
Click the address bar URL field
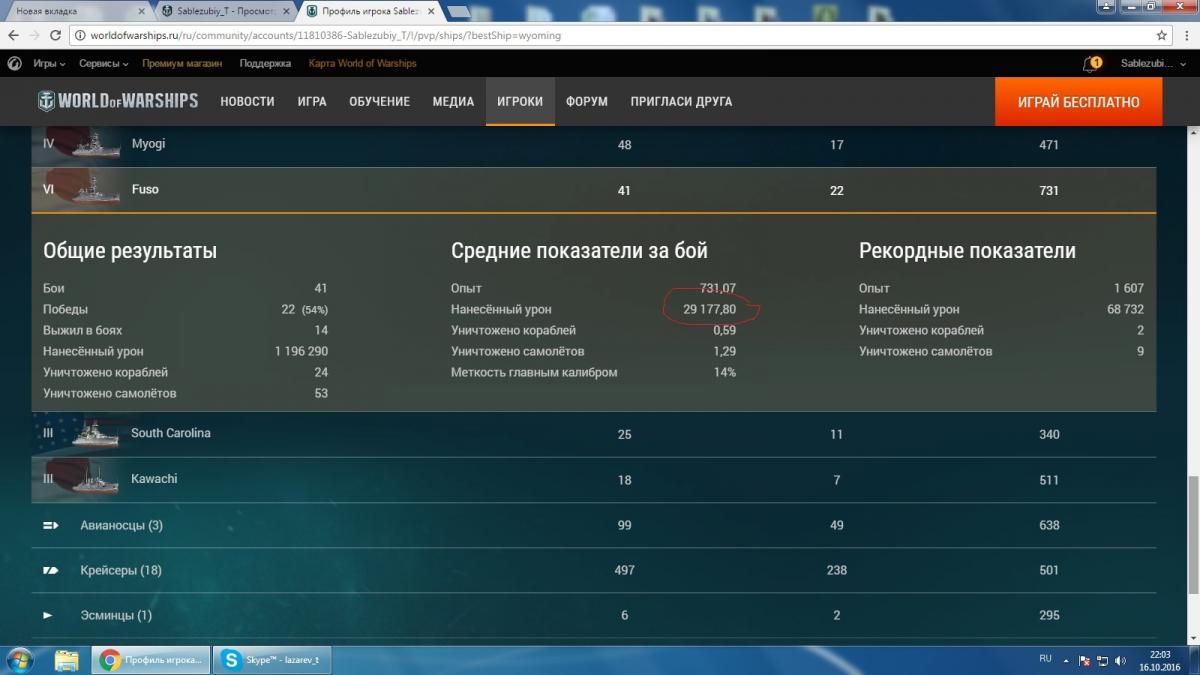pos(610,35)
